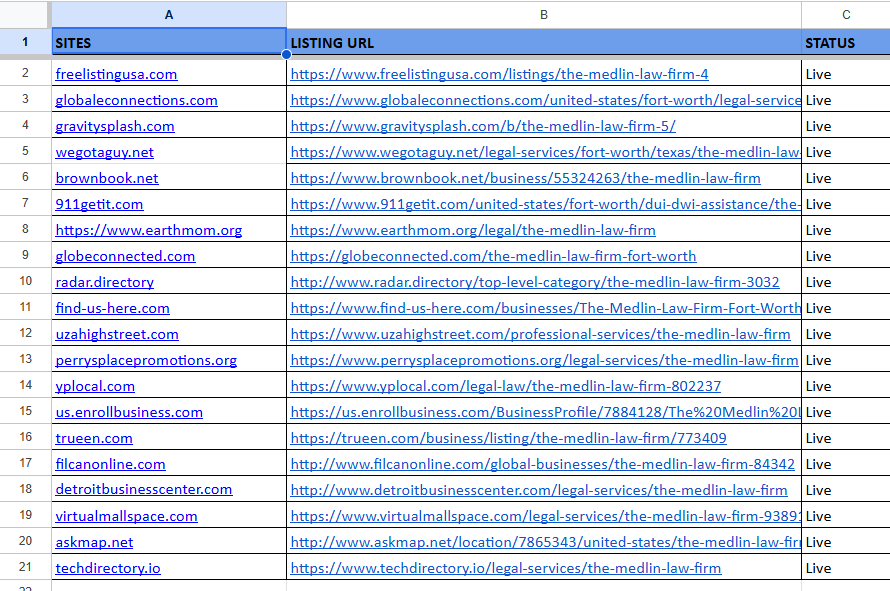The image size is (890, 591).
Task: Open wegotaguy.net listing URL
Action: 545,153
